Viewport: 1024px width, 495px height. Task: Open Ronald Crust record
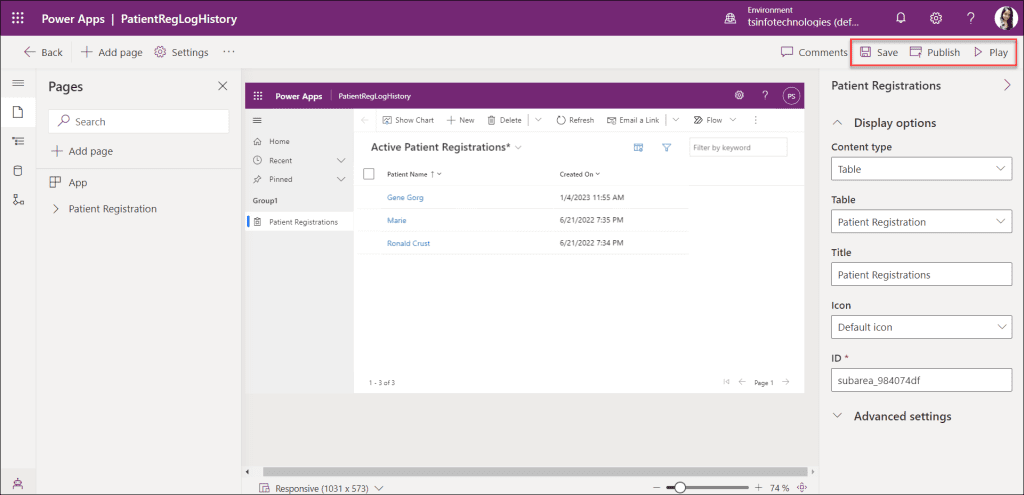[408, 243]
